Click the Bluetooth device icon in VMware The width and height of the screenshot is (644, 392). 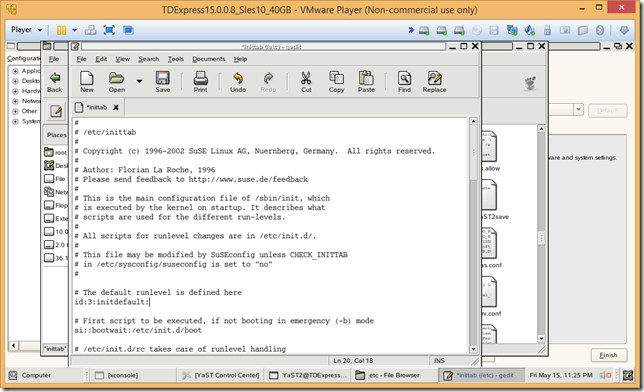[600, 30]
